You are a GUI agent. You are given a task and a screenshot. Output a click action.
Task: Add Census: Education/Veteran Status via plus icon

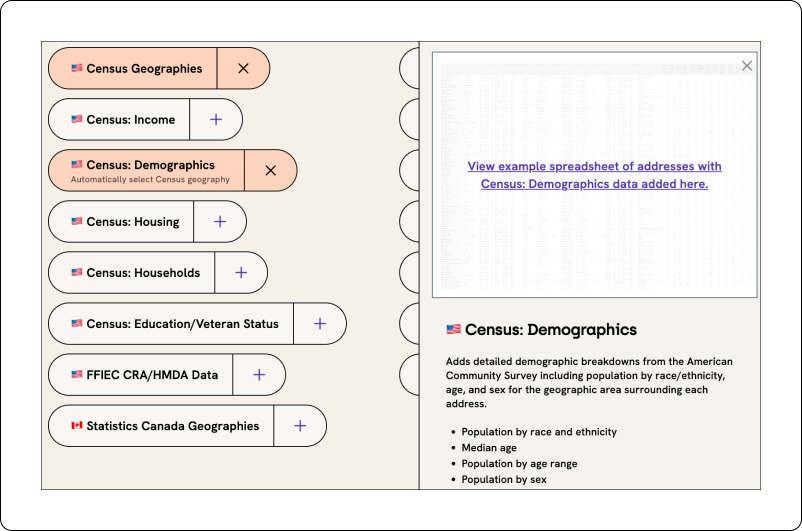(x=320, y=324)
